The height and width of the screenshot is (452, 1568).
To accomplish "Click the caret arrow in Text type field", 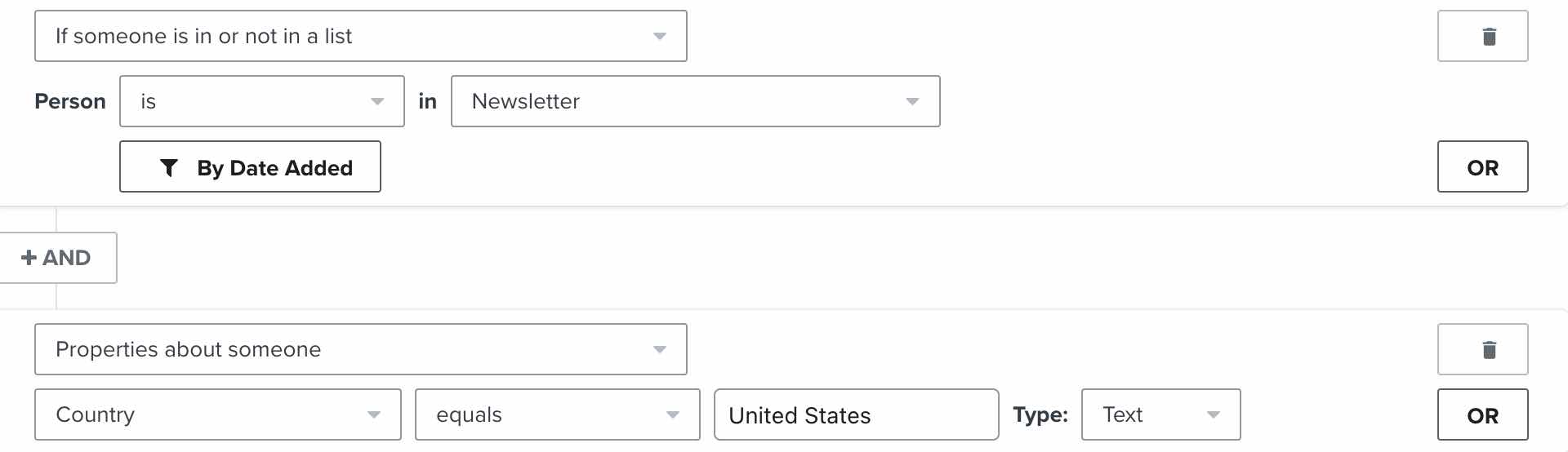I will (1214, 414).
